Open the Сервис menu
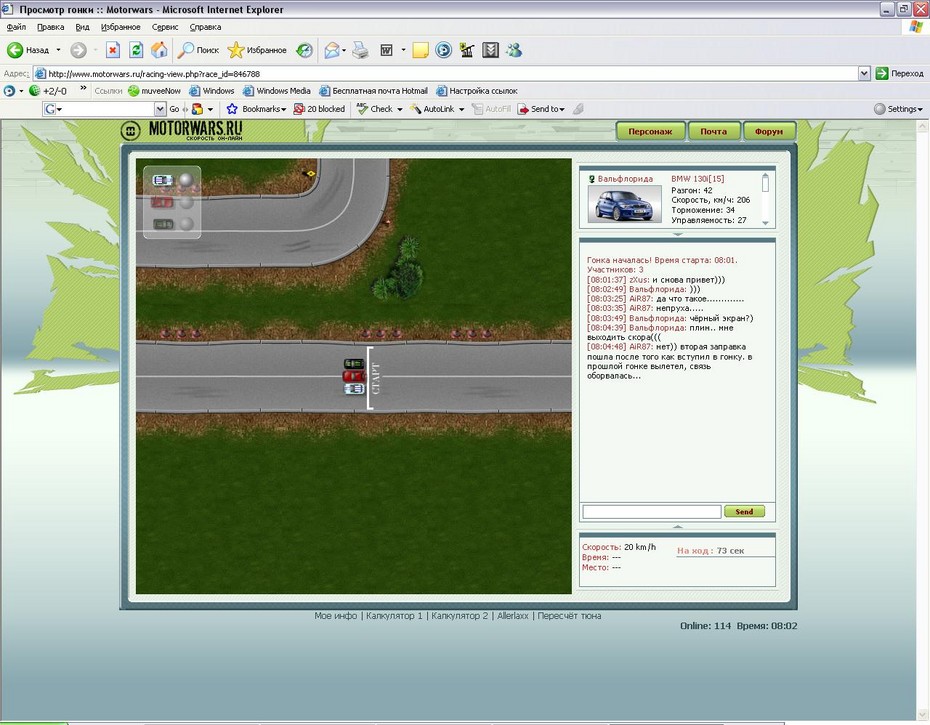This screenshot has width=930, height=725. pos(165,27)
